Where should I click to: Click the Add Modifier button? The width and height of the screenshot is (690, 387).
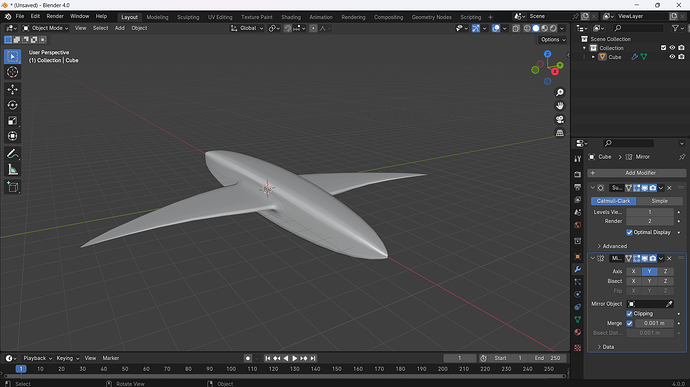click(x=637, y=173)
